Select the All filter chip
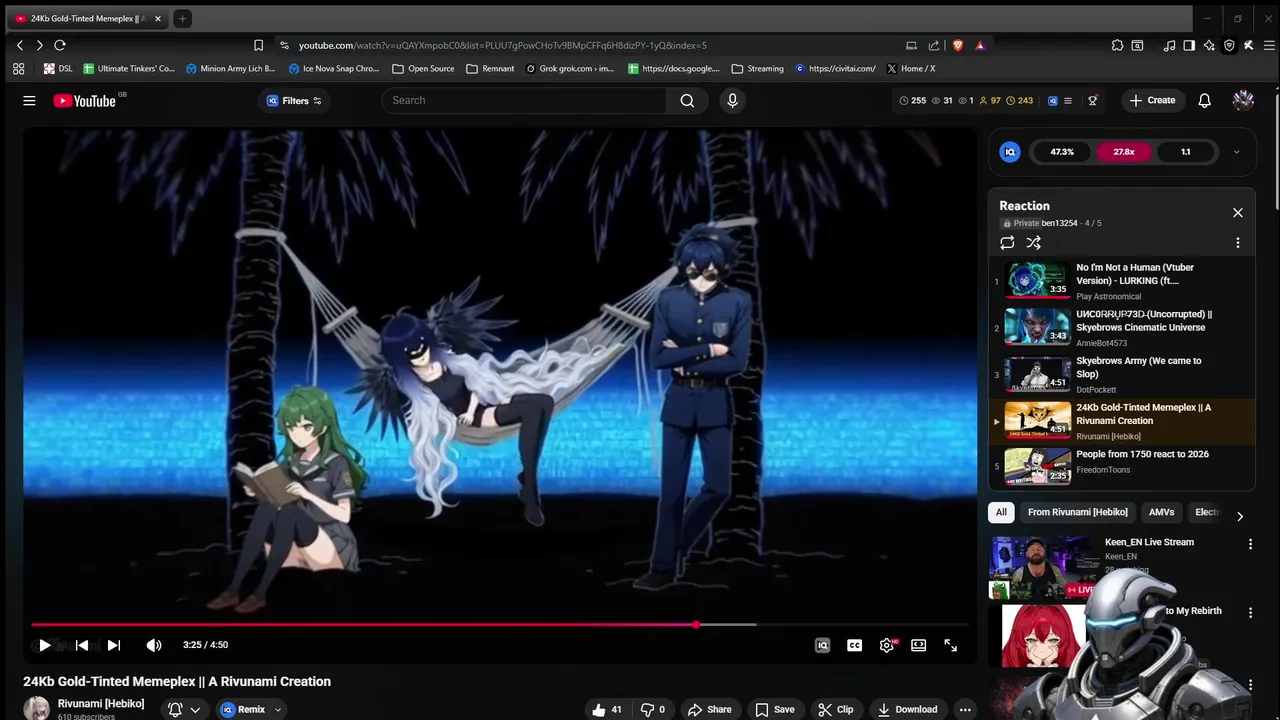The height and width of the screenshot is (720, 1280). point(1001,512)
